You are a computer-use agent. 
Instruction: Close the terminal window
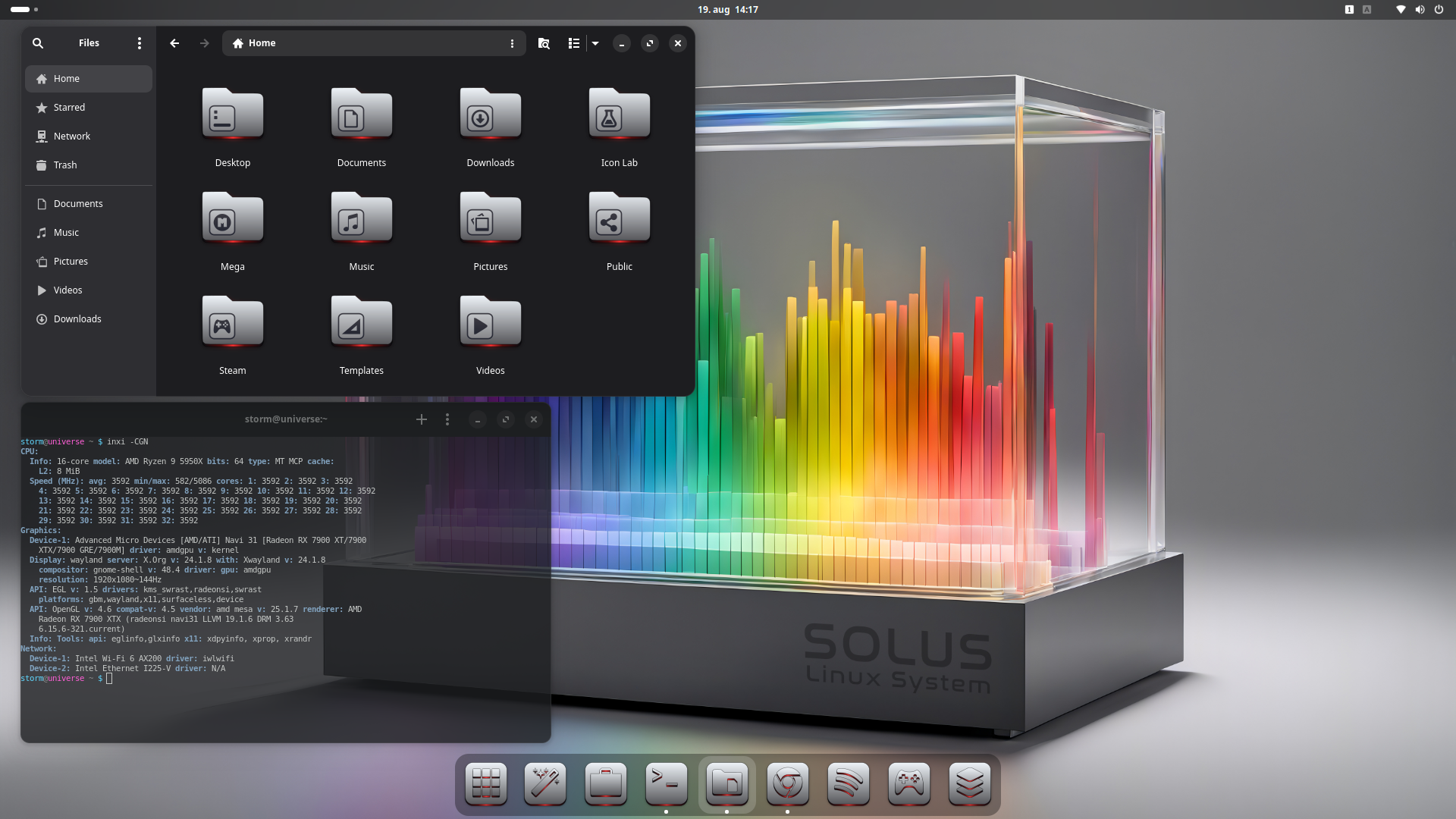(534, 419)
